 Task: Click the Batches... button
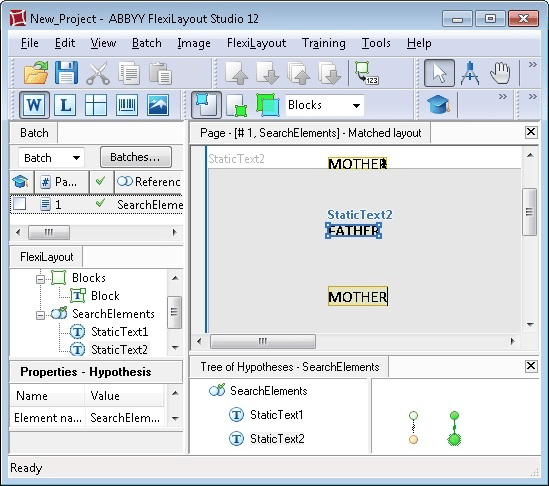135,157
